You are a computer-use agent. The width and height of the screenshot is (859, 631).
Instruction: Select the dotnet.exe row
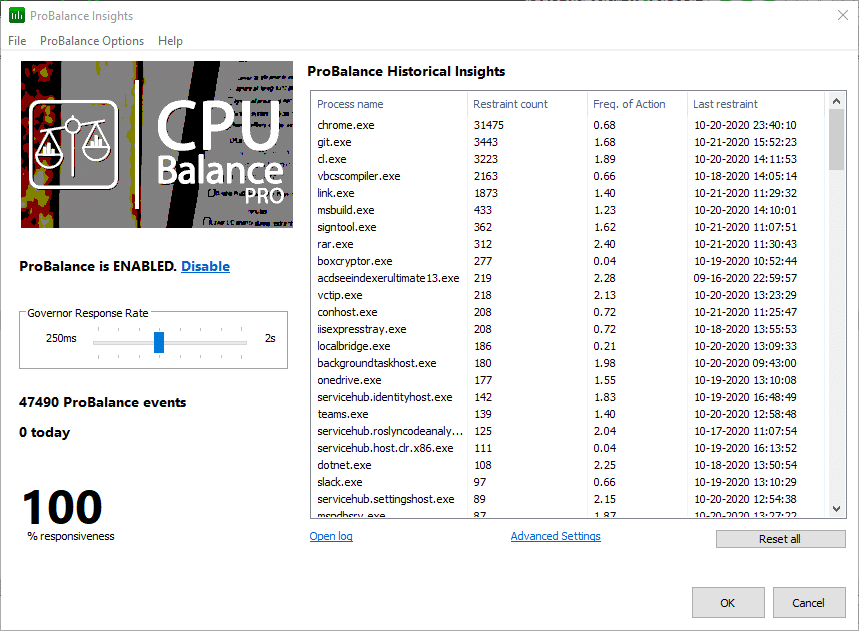[570, 464]
